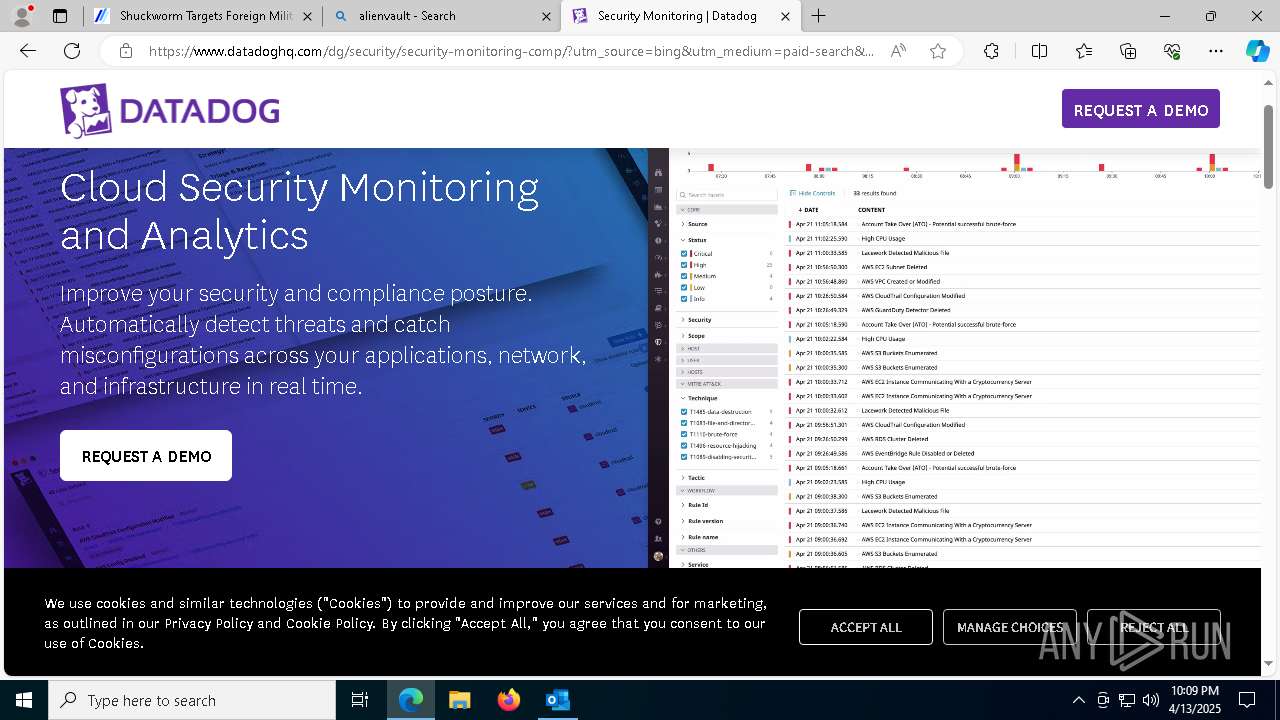Uncheck the Low status checkbox in dashboard

(684, 288)
